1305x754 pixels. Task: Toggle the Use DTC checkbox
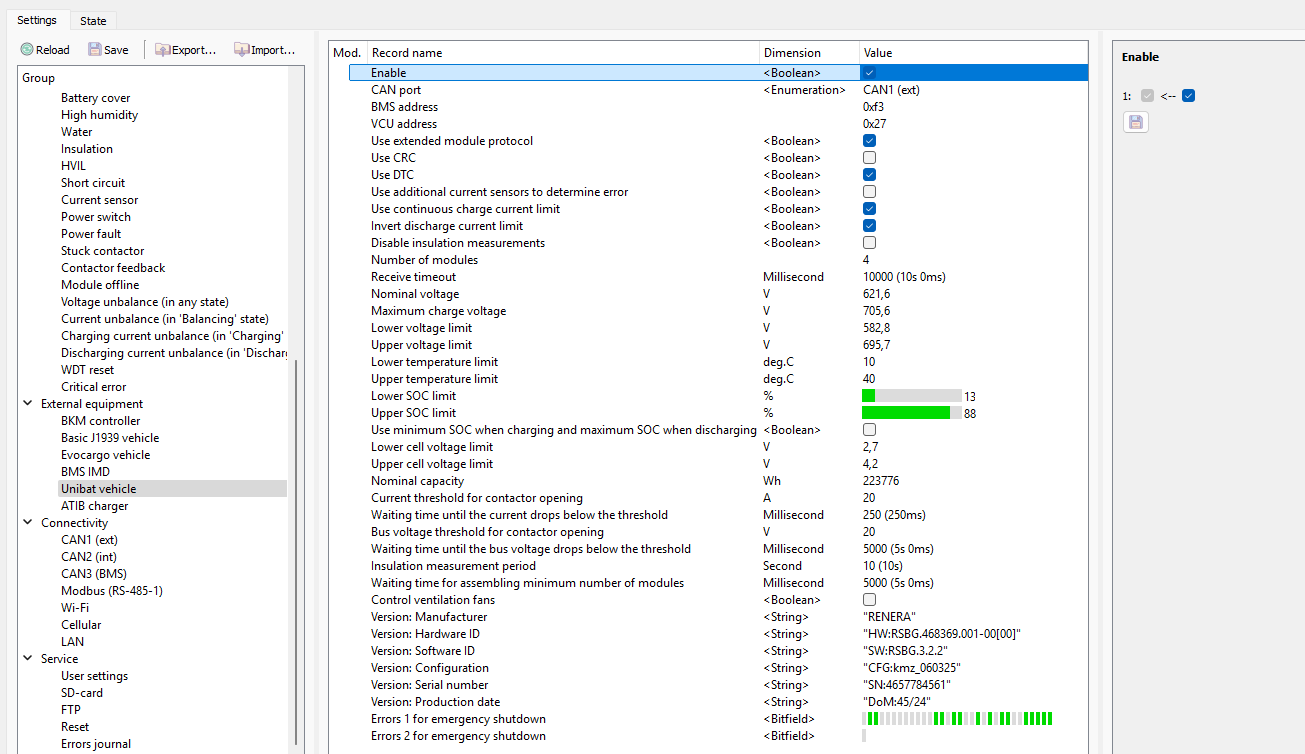click(870, 175)
